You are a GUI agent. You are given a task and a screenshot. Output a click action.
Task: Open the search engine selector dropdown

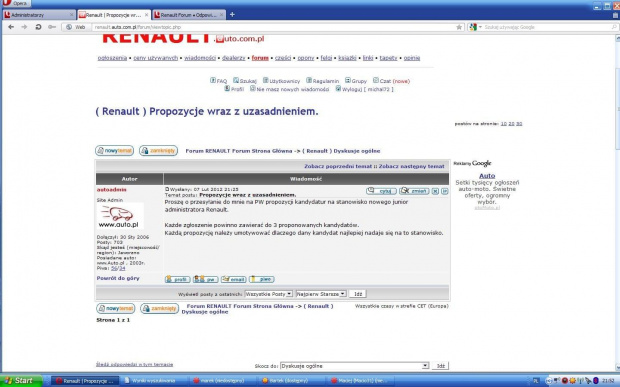click(x=475, y=27)
